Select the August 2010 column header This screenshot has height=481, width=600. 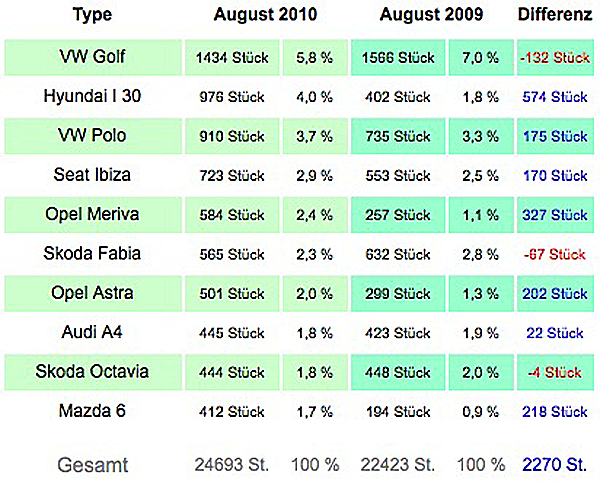tap(265, 15)
